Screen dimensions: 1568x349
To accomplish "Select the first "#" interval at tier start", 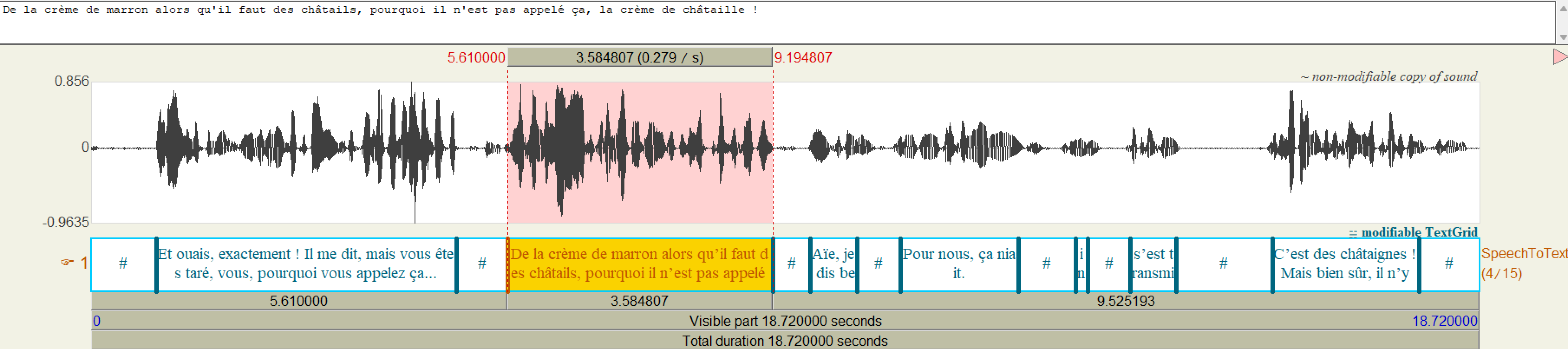I will 123,264.
